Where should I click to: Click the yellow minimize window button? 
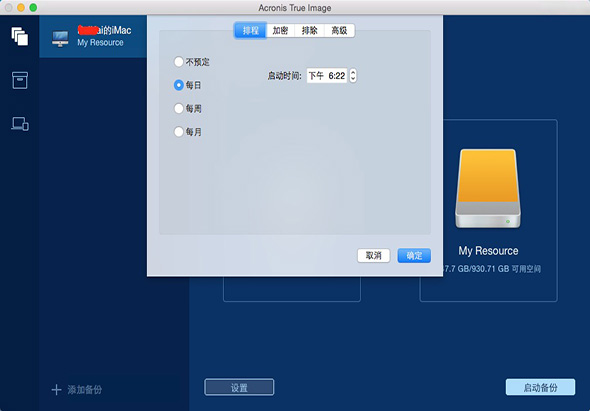[x=21, y=8]
